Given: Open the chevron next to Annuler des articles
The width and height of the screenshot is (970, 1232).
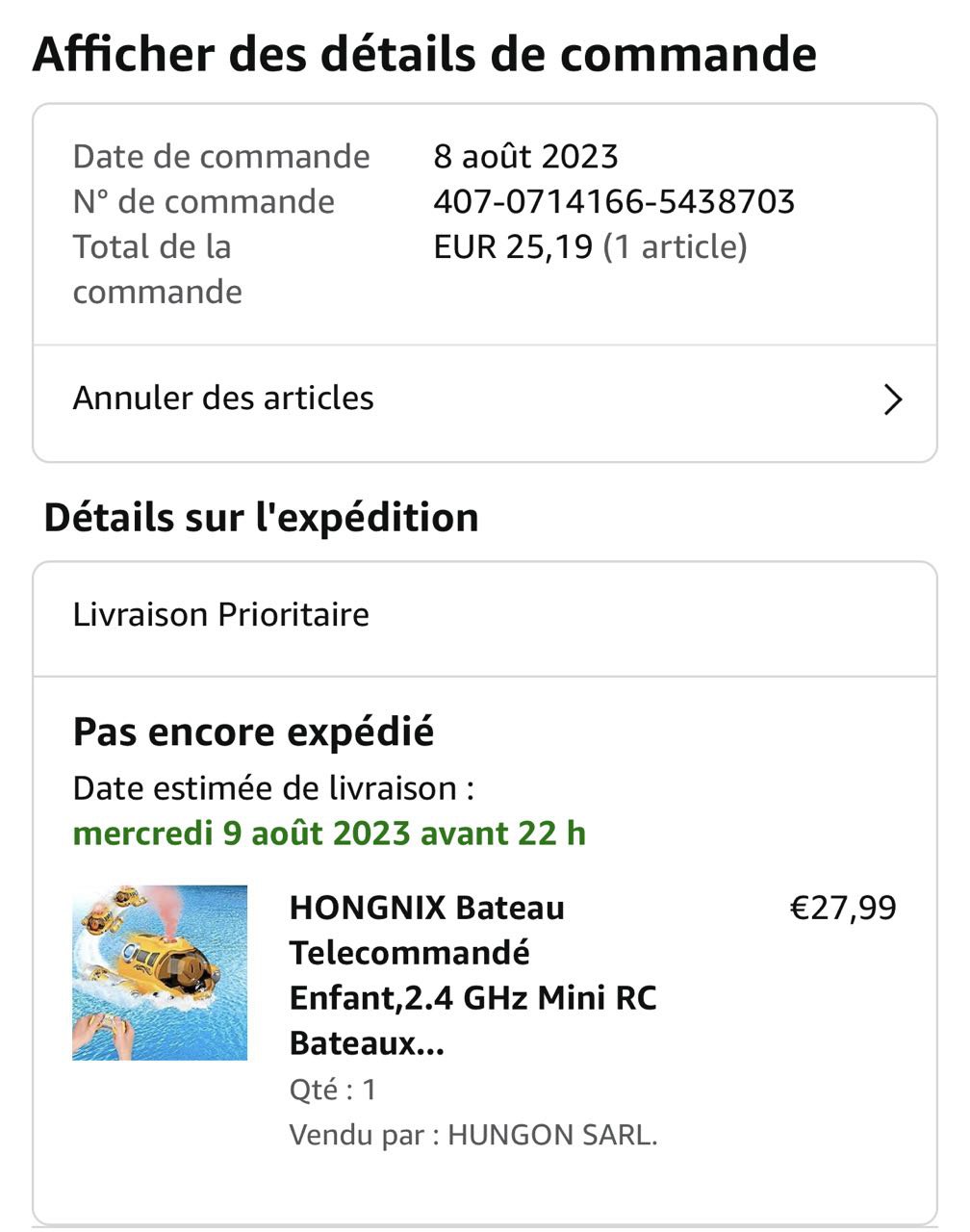Looking at the screenshot, I should 893,399.
